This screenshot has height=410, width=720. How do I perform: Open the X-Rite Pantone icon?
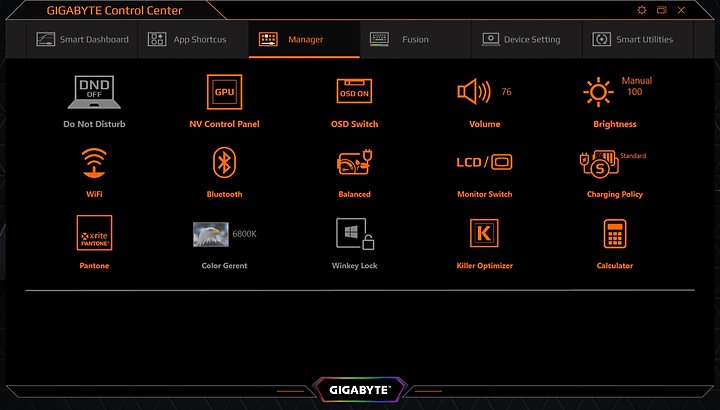[94, 233]
